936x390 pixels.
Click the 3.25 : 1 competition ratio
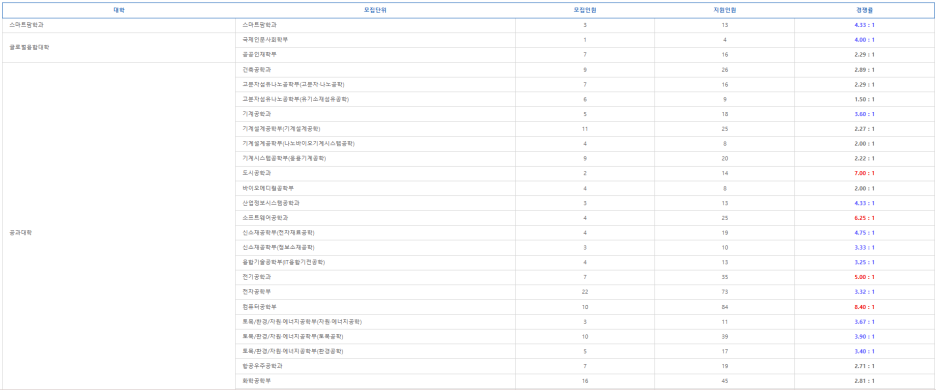[x=864, y=262]
